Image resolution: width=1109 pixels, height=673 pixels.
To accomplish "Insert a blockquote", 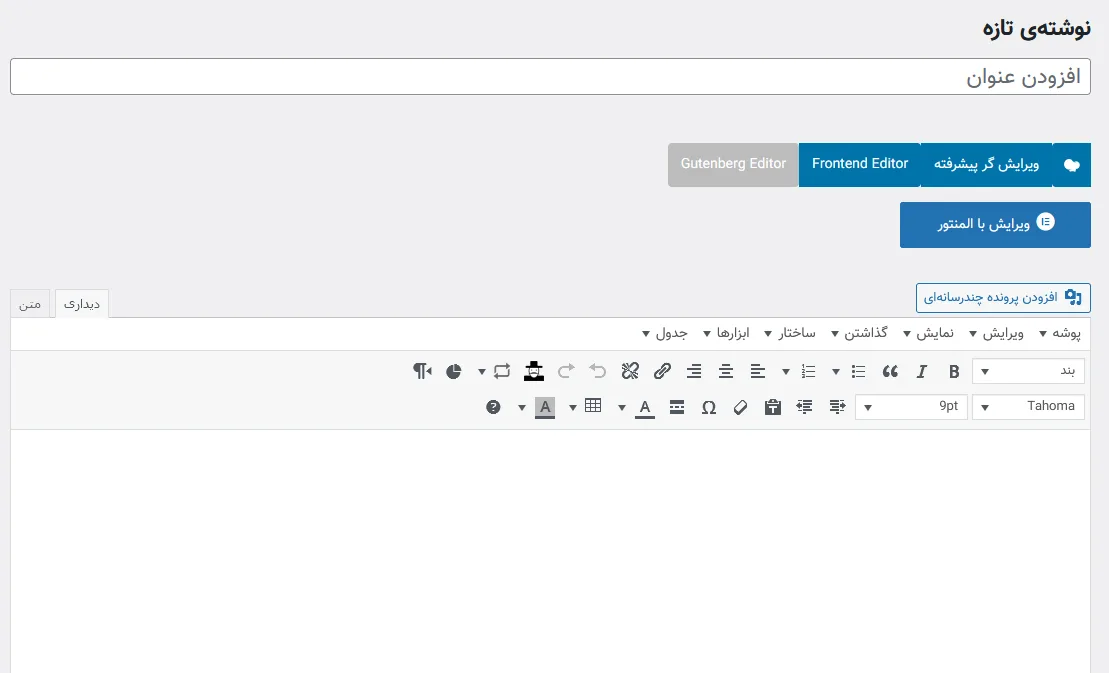I will pos(890,371).
